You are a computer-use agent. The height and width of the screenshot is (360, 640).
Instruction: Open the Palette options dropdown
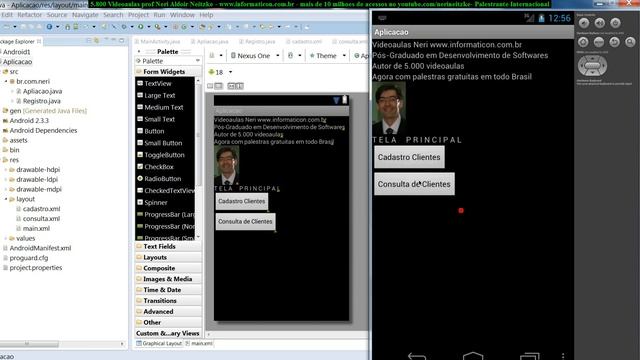coord(198,61)
